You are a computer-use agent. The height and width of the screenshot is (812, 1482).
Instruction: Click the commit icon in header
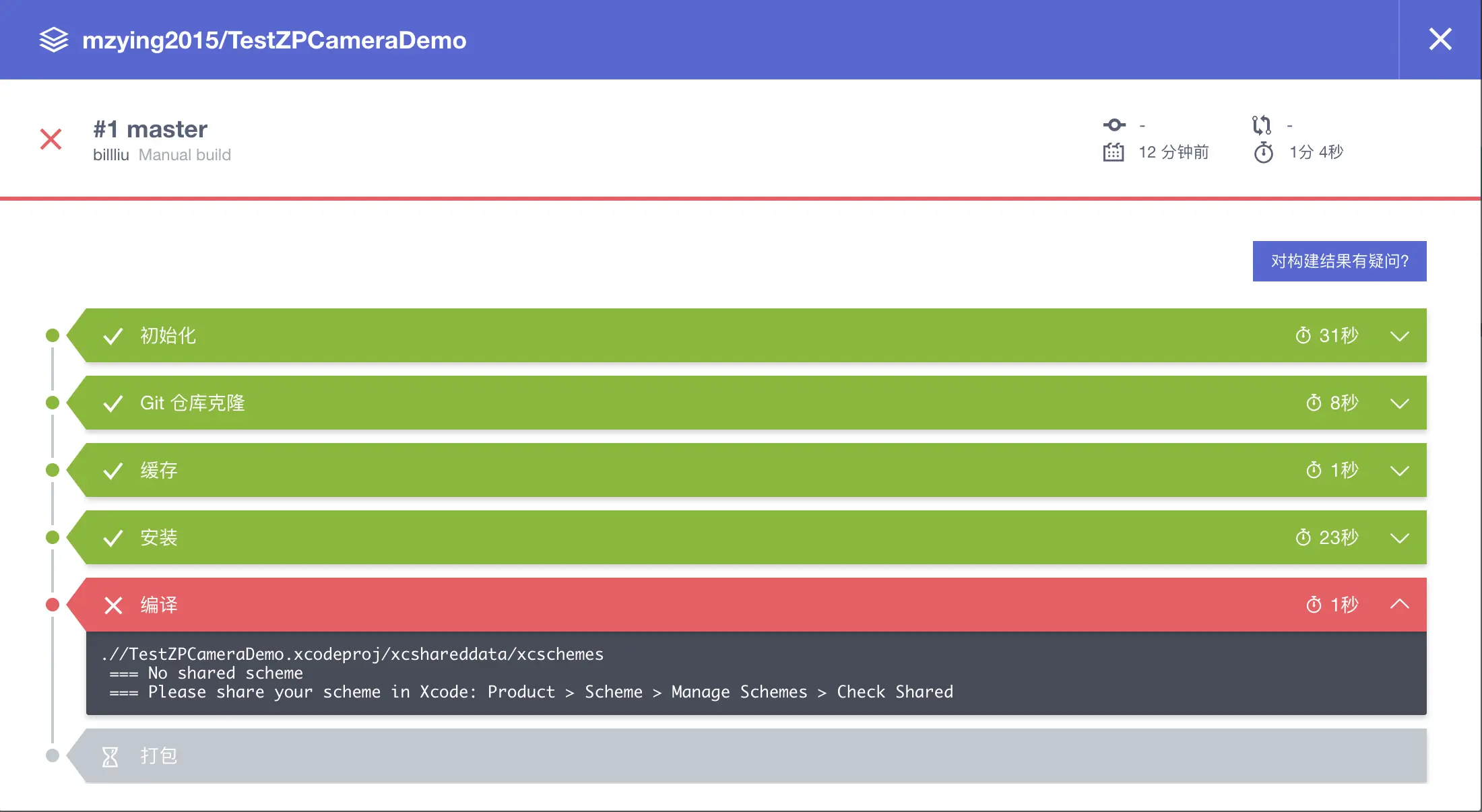pyautogui.click(x=1114, y=125)
